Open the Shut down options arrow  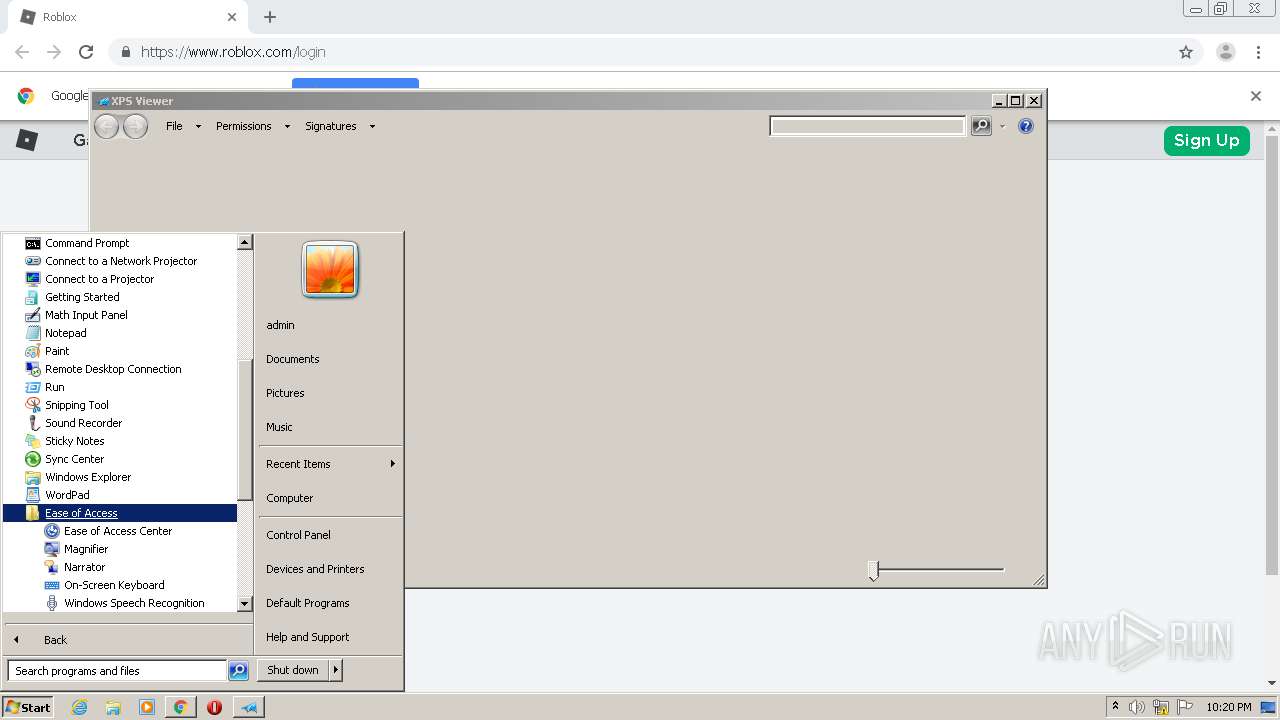[336, 670]
